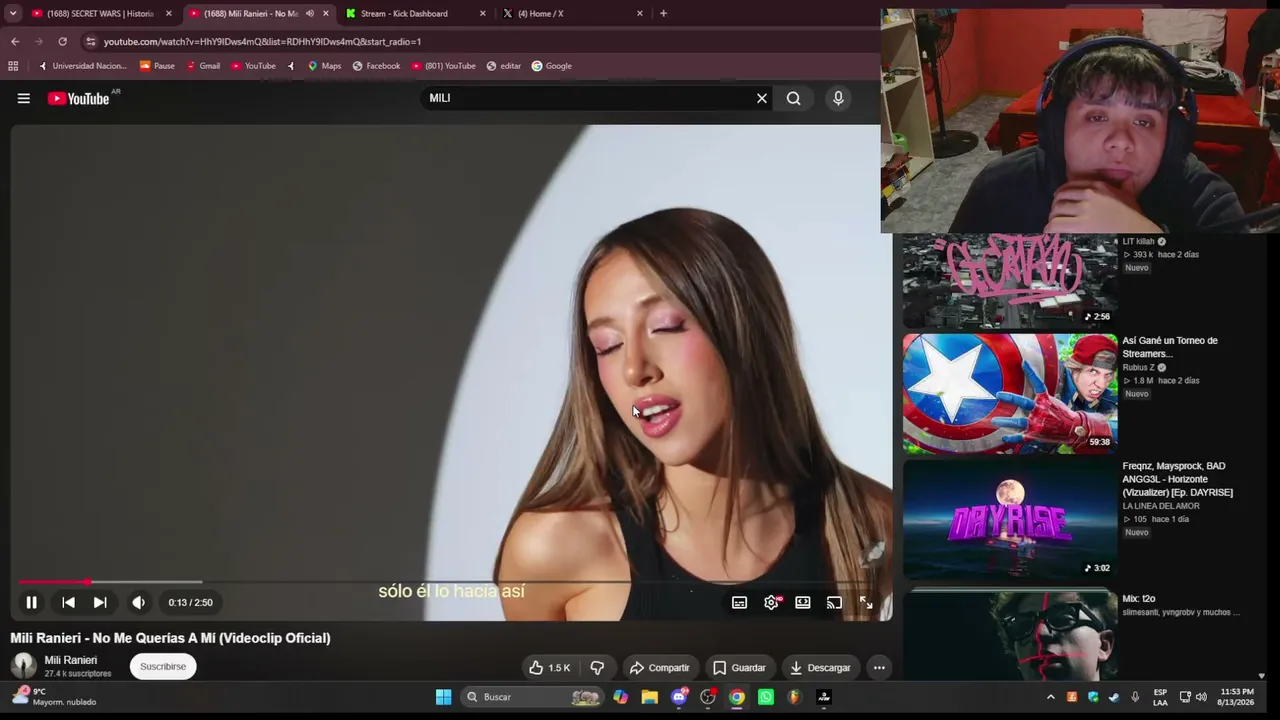Viewport: 1280px width, 720px height.
Task: Switch to the Stream - Kick Dashboard tab
Action: tap(415, 14)
